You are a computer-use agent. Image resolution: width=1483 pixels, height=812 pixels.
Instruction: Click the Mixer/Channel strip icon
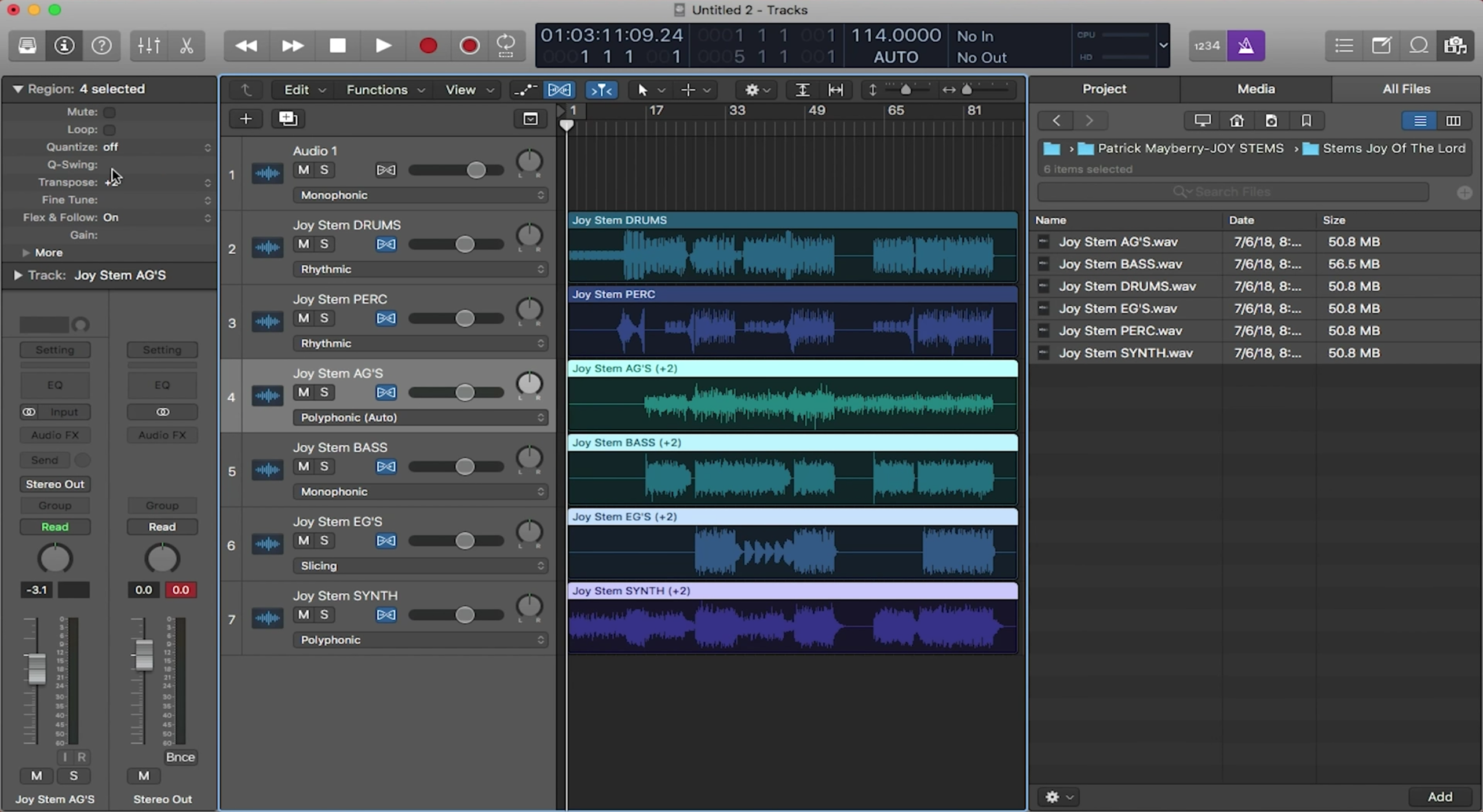pos(148,45)
